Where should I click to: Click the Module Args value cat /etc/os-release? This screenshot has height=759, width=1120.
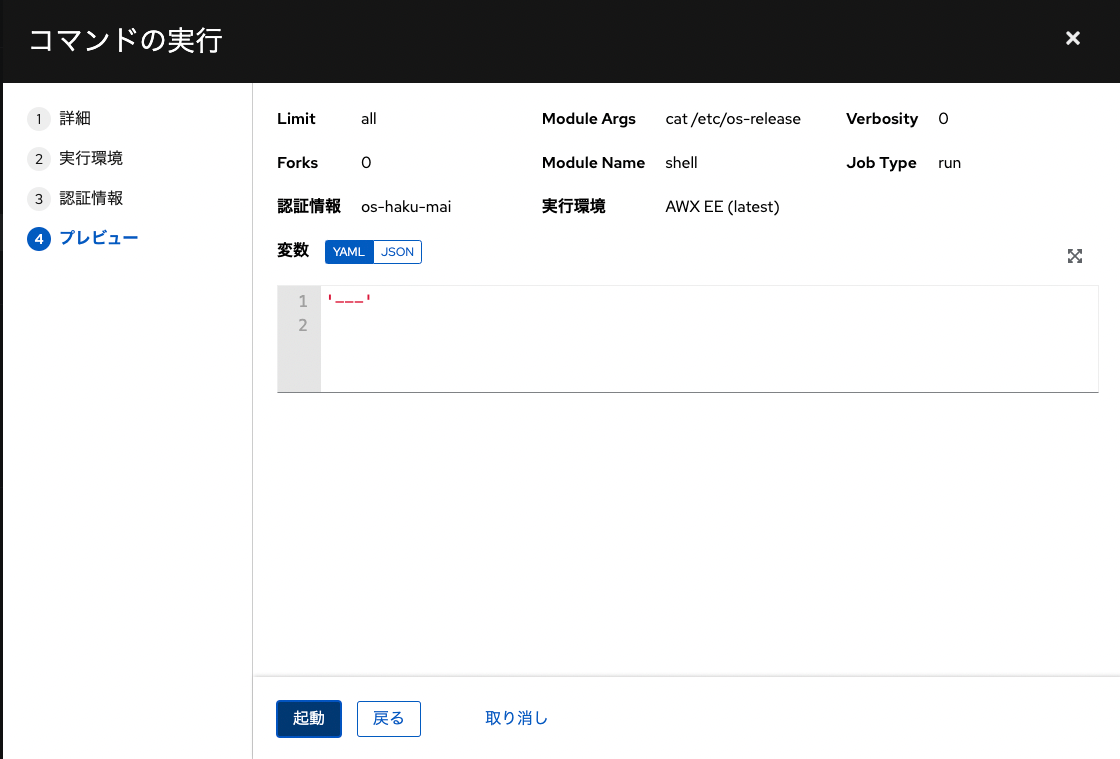(733, 119)
